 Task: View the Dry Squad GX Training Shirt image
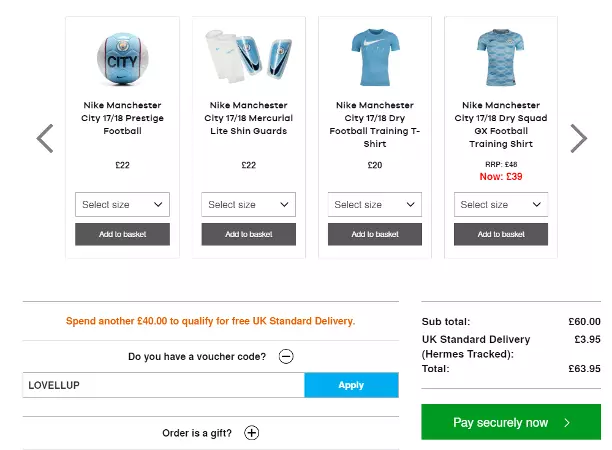[501, 57]
